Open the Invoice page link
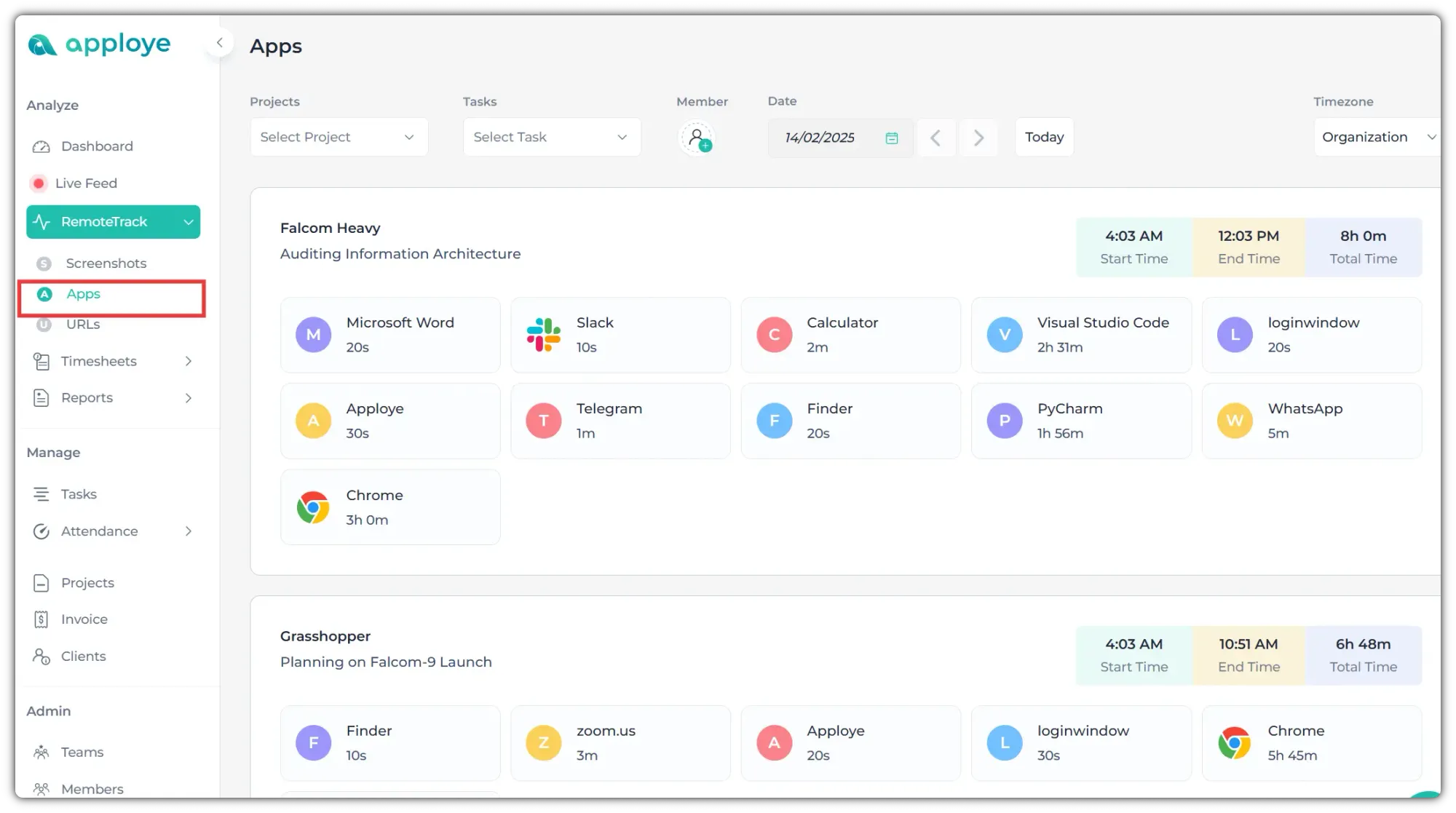Image resolution: width=1456 pixels, height=813 pixels. coord(84,619)
